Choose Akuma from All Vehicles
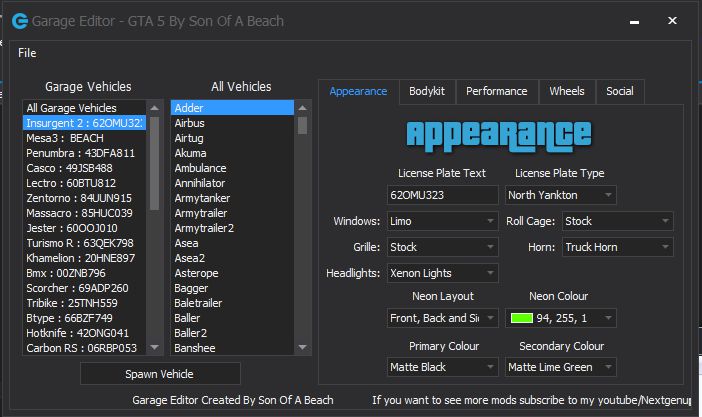702x417 pixels. 232,153
